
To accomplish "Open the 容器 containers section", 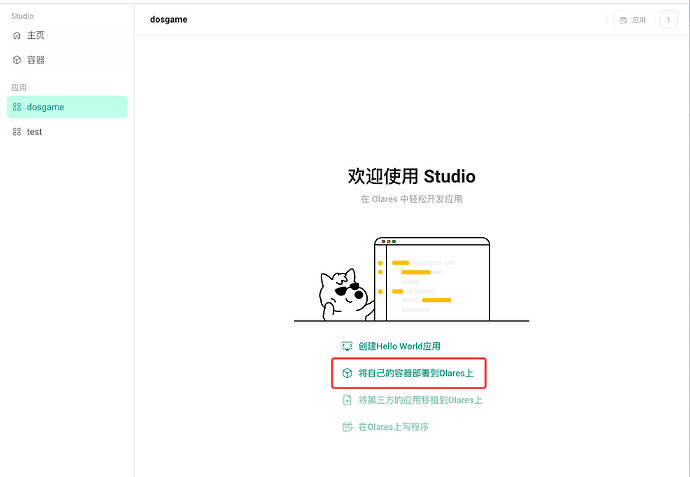I will click(x=67, y=60).
